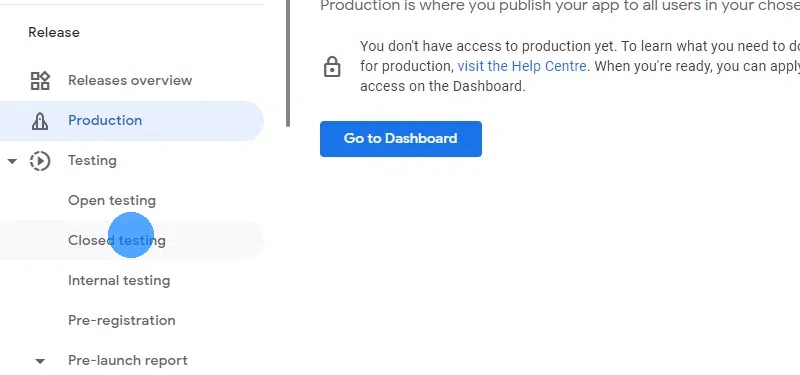
Task: Open the Pre-launch report item
Action: coord(128,361)
